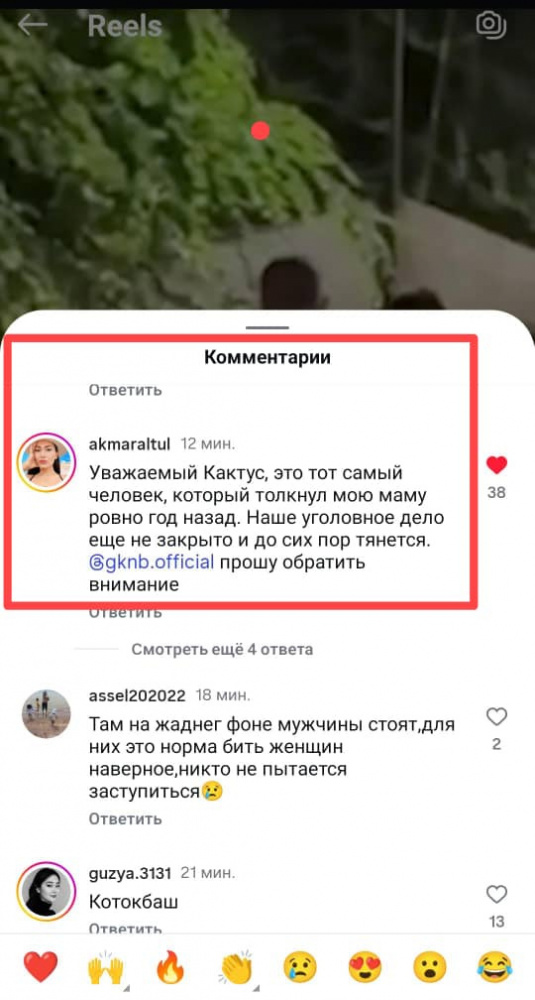This screenshot has width=535, height=1000.
Task: Insert the laughing tears emoji
Action: point(495,967)
